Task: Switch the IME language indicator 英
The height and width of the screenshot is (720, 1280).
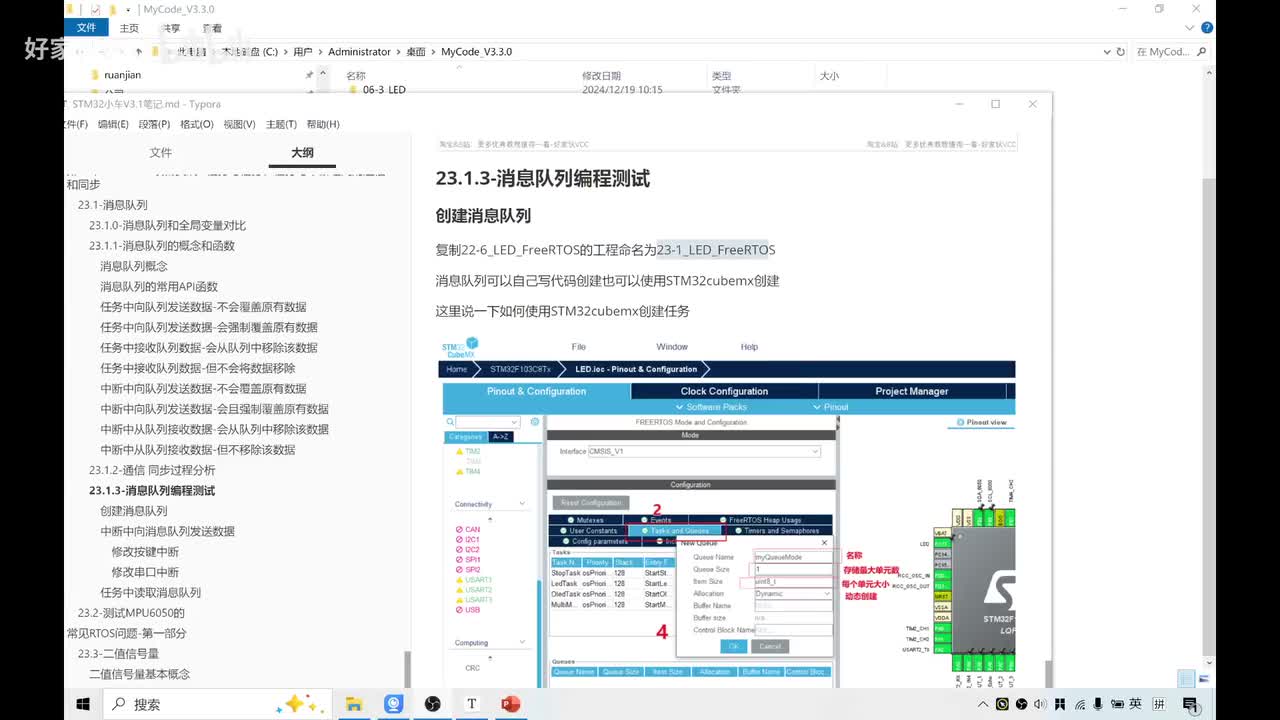Action: click(x=1136, y=704)
